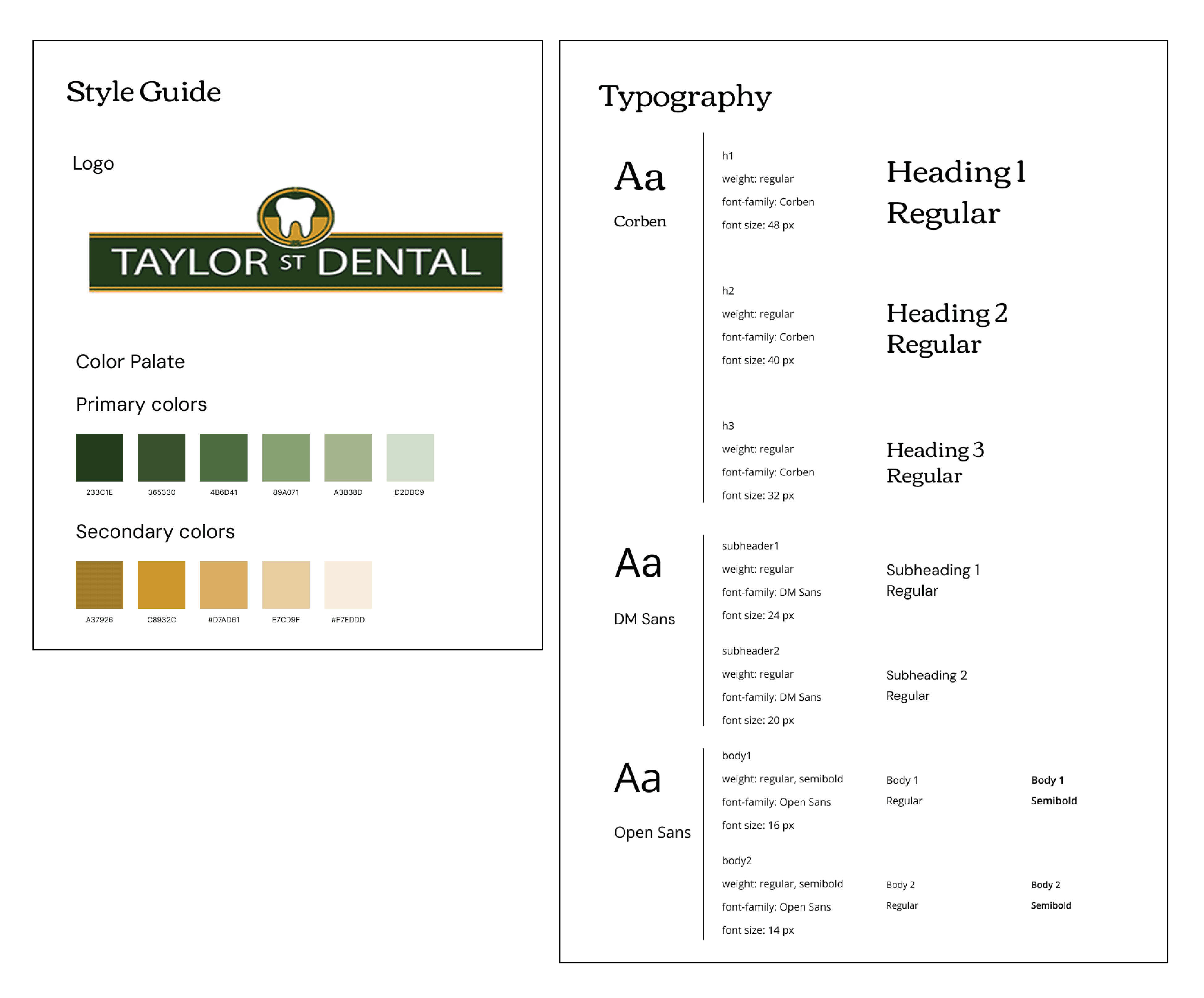Select the 365330 green swatch
This screenshot has height=998, width=1204.
[x=162, y=457]
